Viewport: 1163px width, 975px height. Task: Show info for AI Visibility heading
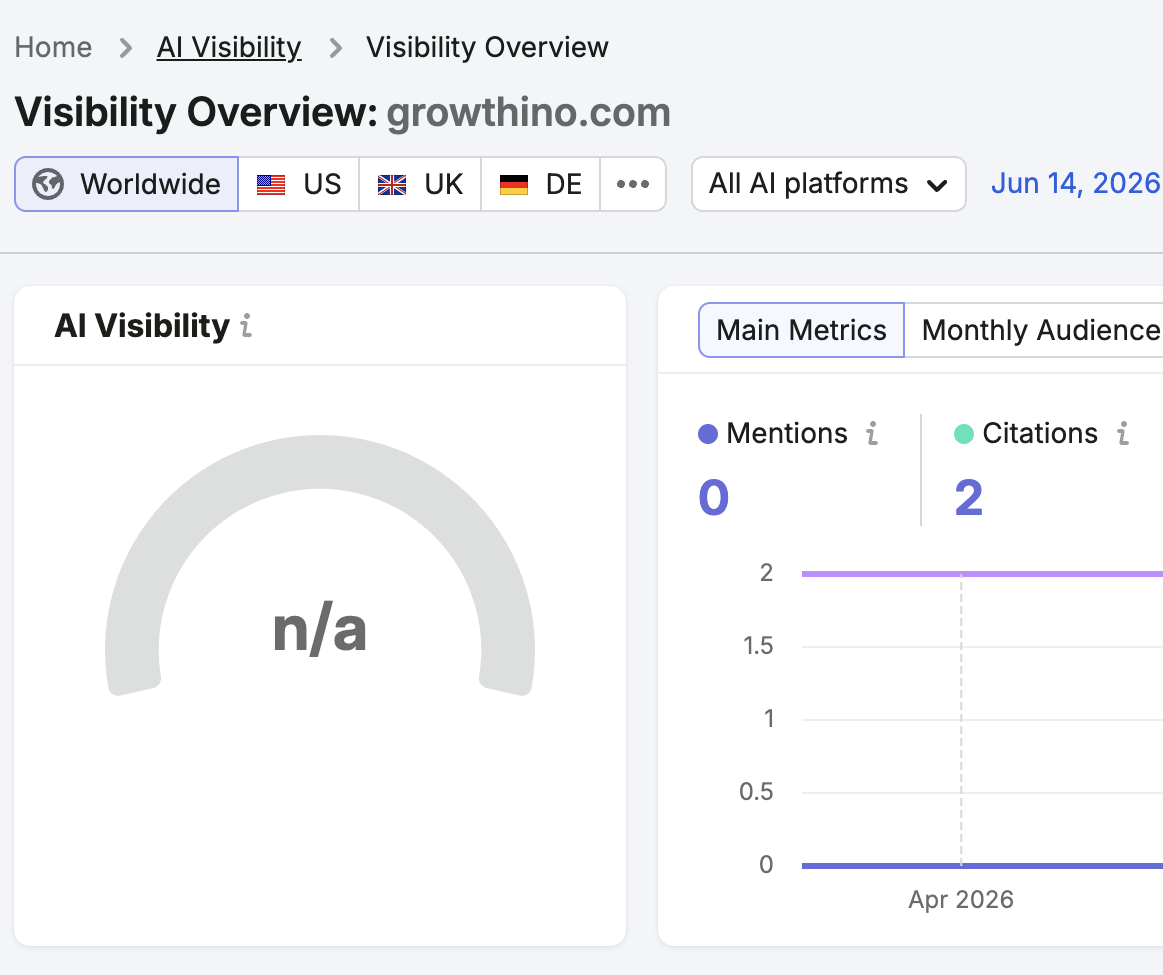[246, 325]
